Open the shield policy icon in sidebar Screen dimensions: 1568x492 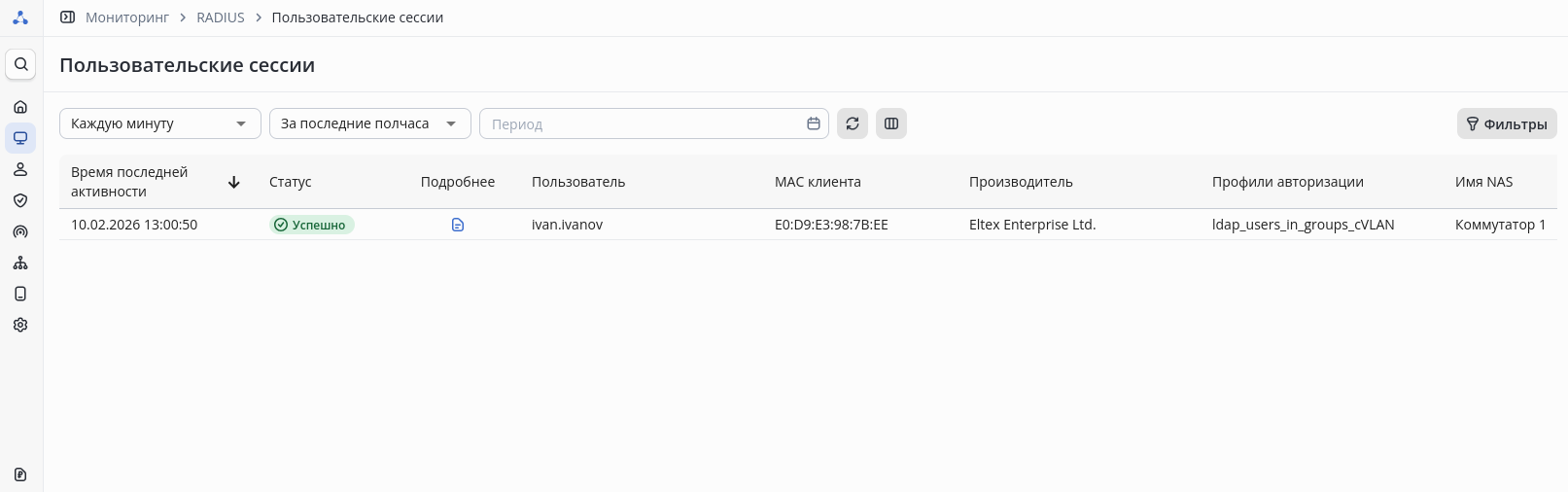click(x=20, y=200)
